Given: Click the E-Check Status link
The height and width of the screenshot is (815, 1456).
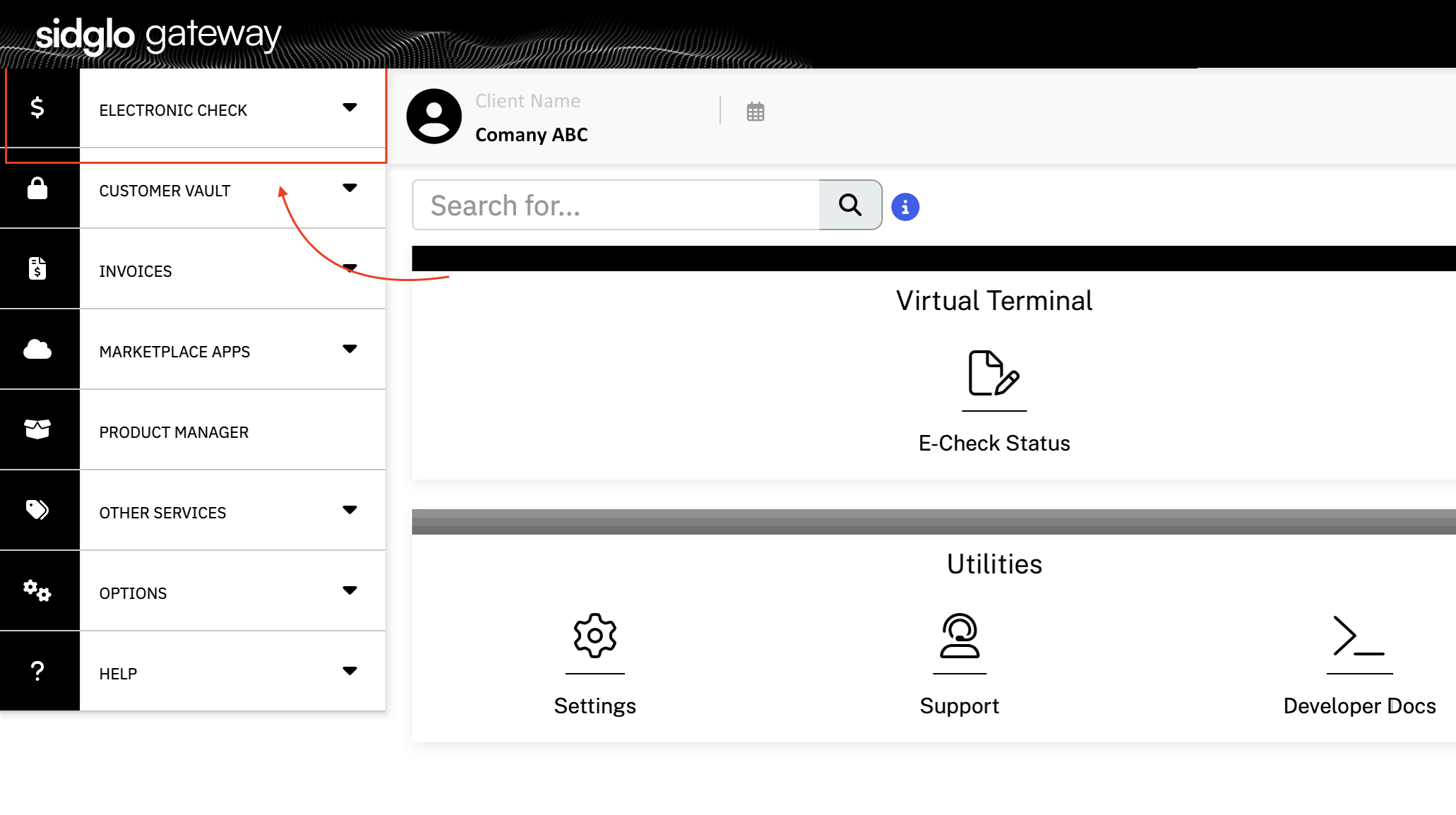Looking at the screenshot, I should click(994, 443).
